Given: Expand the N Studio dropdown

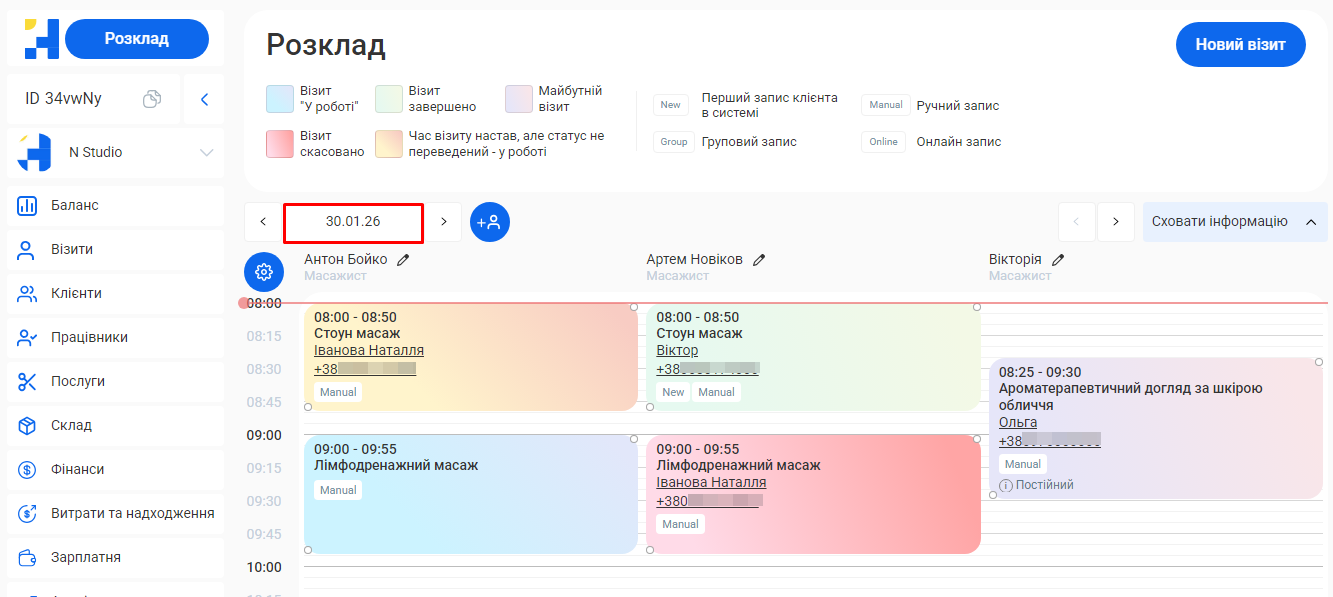Looking at the screenshot, I should [x=206, y=153].
